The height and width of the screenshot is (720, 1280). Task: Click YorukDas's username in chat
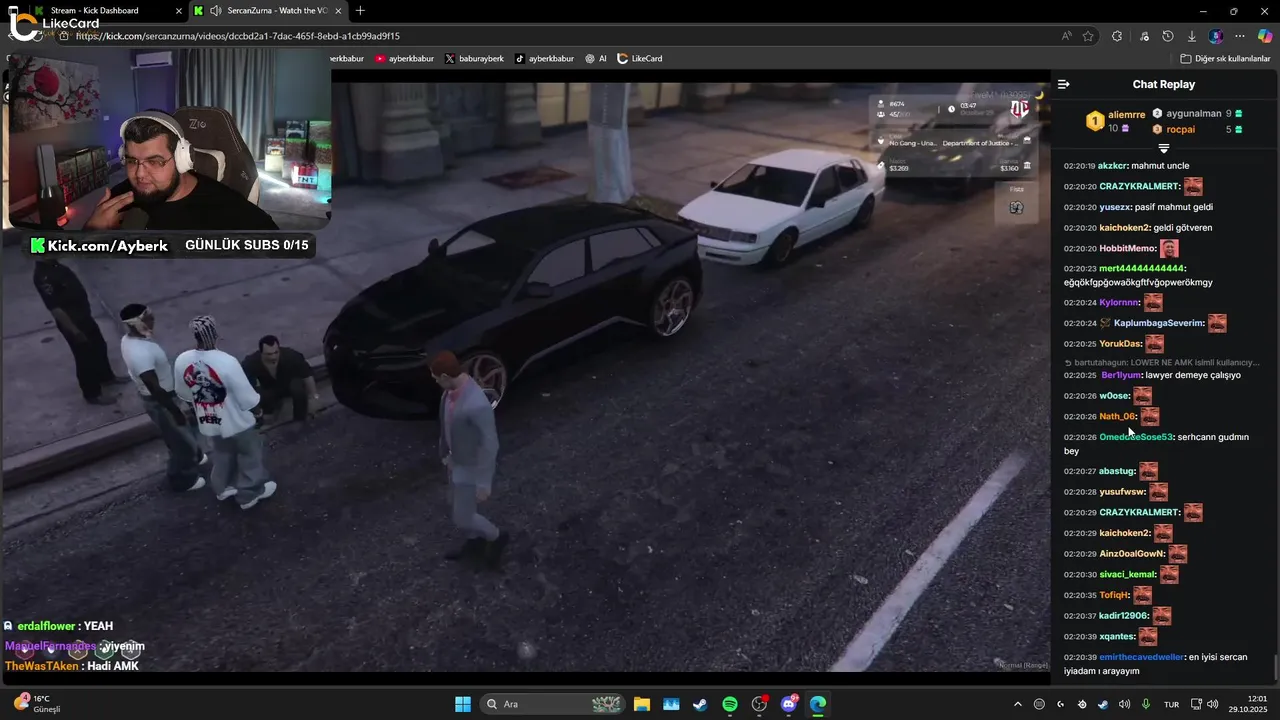tap(1121, 344)
